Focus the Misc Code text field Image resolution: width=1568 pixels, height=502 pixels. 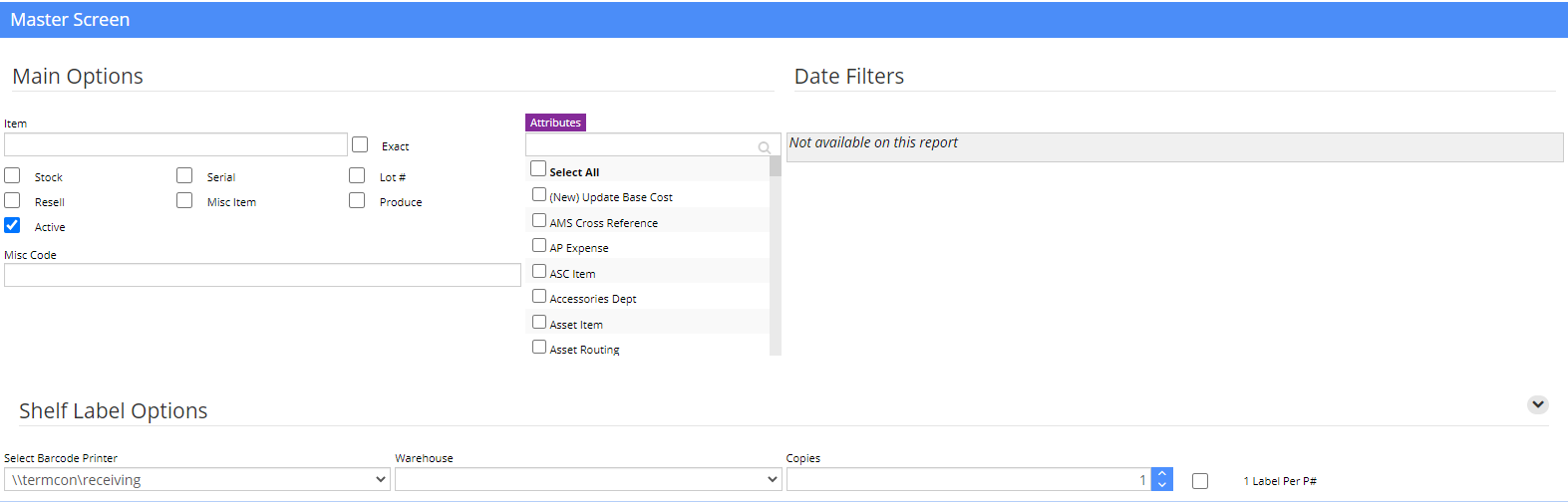point(262,275)
